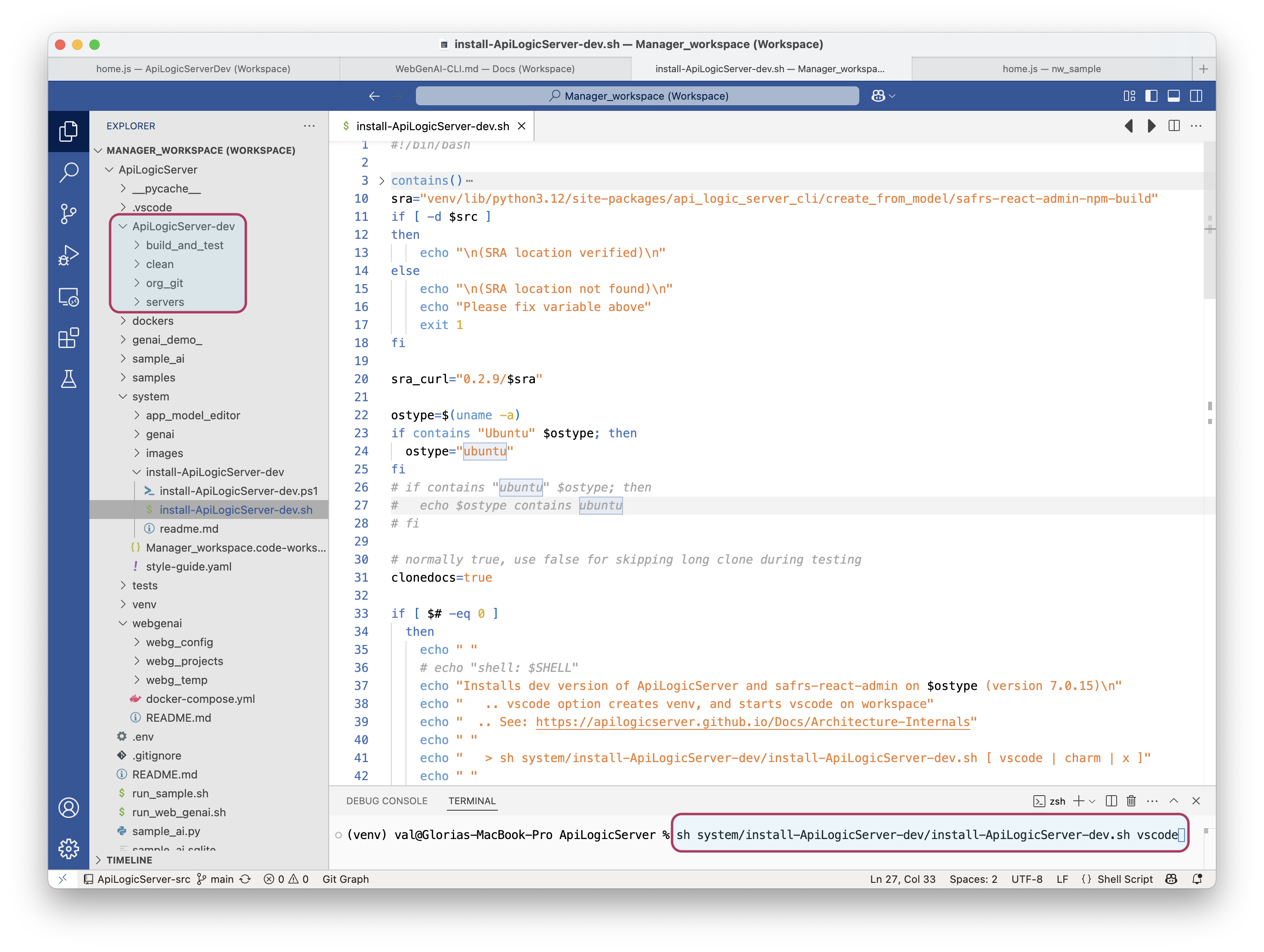Screen dimensions: 1264x952
Task: Navigate to previous change arrow in editor
Action: pyautogui.click(x=1129, y=126)
